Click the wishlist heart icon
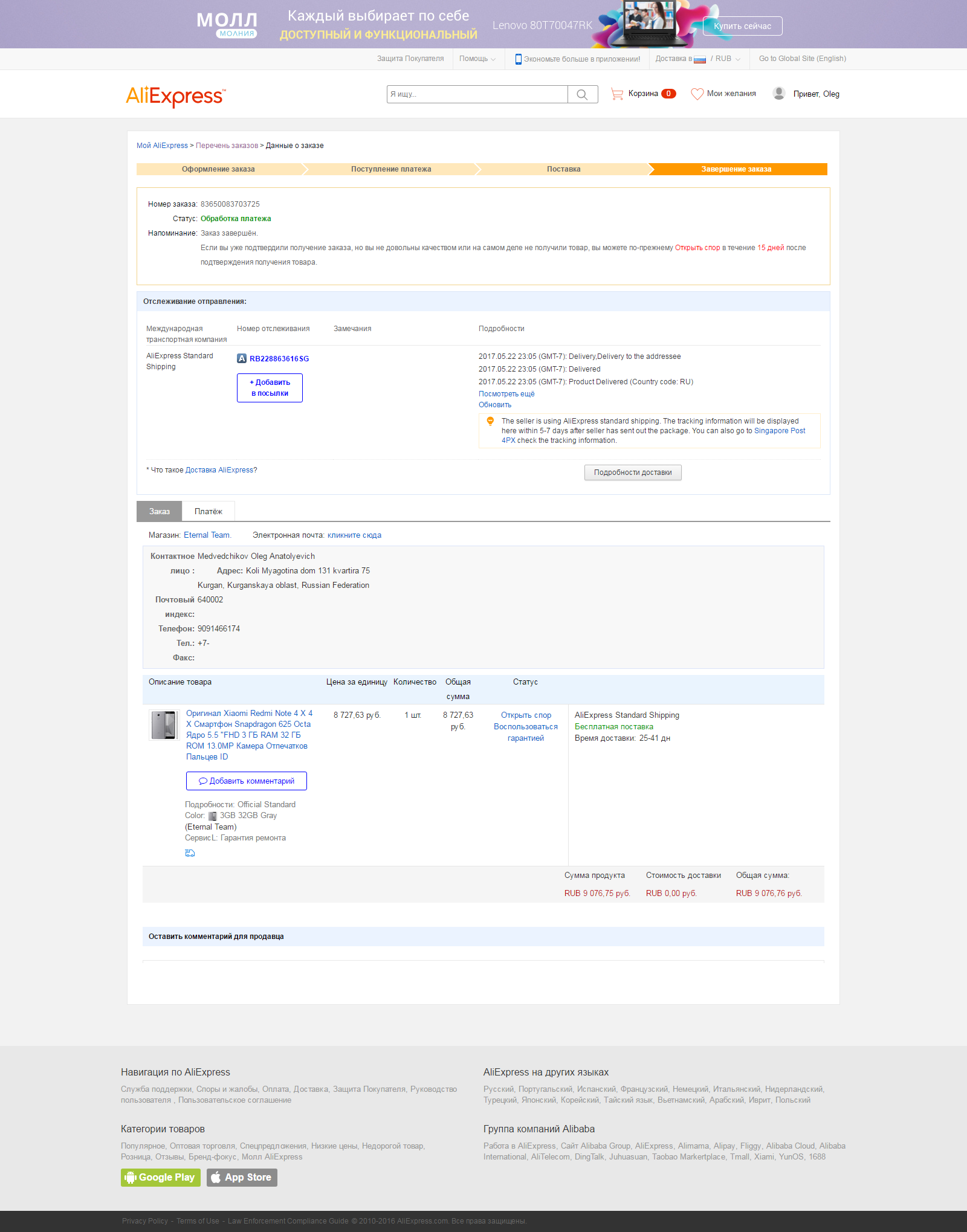This screenshot has height=1232, width=967. (x=697, y=94)
